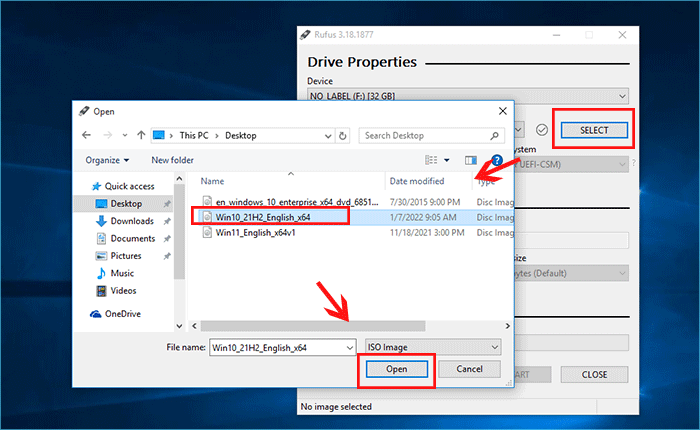Close the Open dialog with X

[503, 111]
